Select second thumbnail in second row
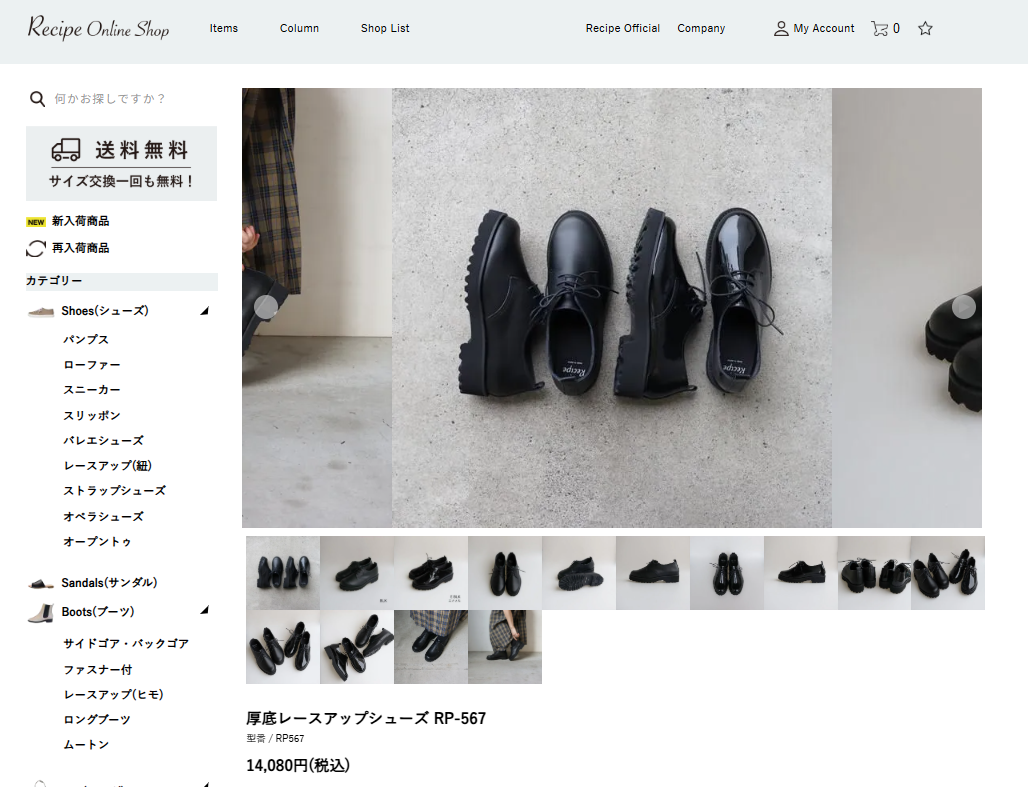The height and width of the screenshot is (787, 1028). [357, 647]
